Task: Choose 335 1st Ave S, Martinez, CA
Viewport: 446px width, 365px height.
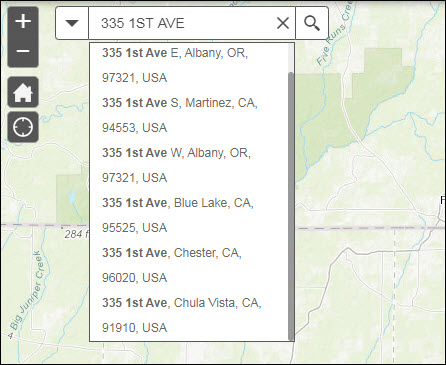Action: [x=189, y=115]
